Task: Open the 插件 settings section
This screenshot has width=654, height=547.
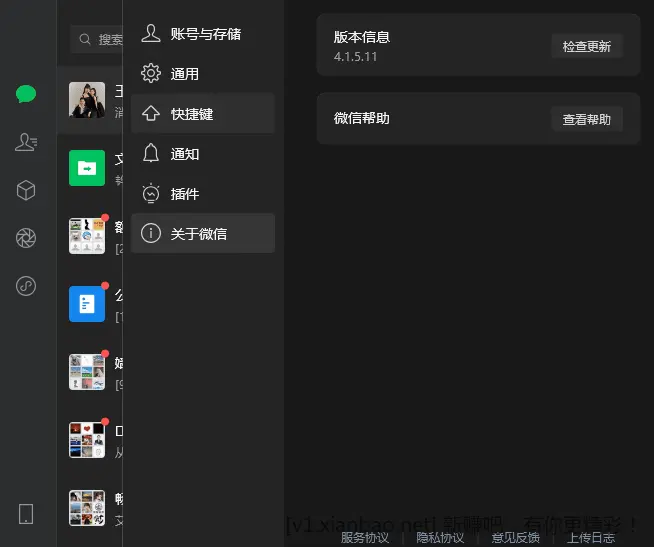Action: click(203, 194)
